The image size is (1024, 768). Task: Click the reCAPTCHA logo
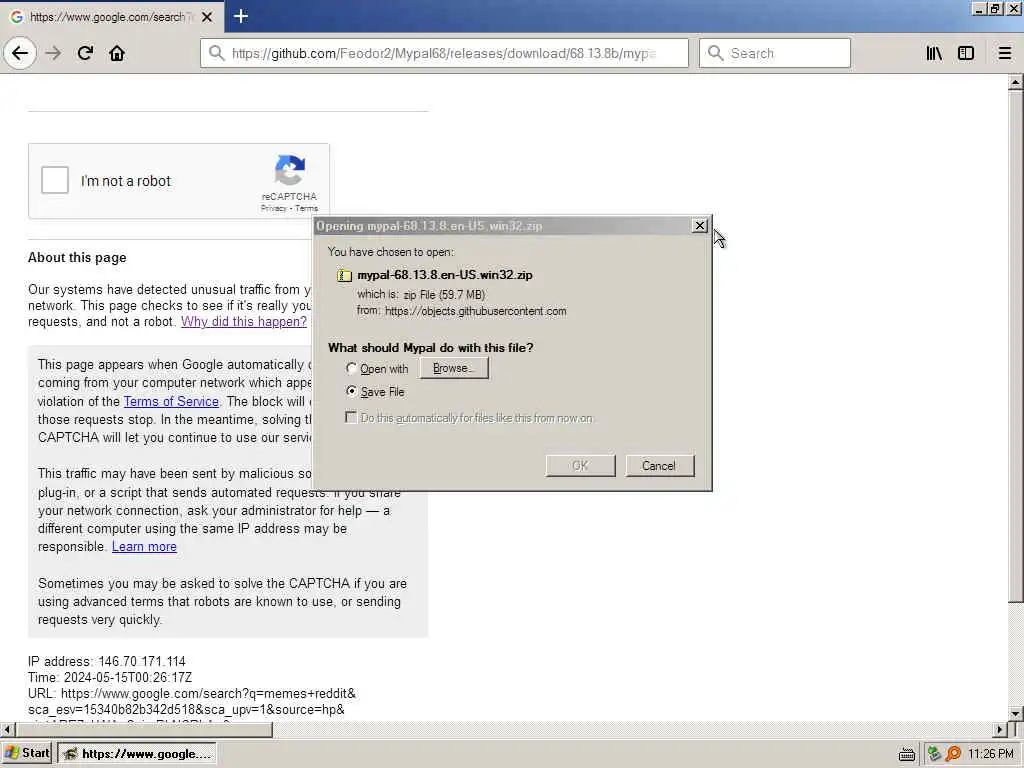[289, 170]
